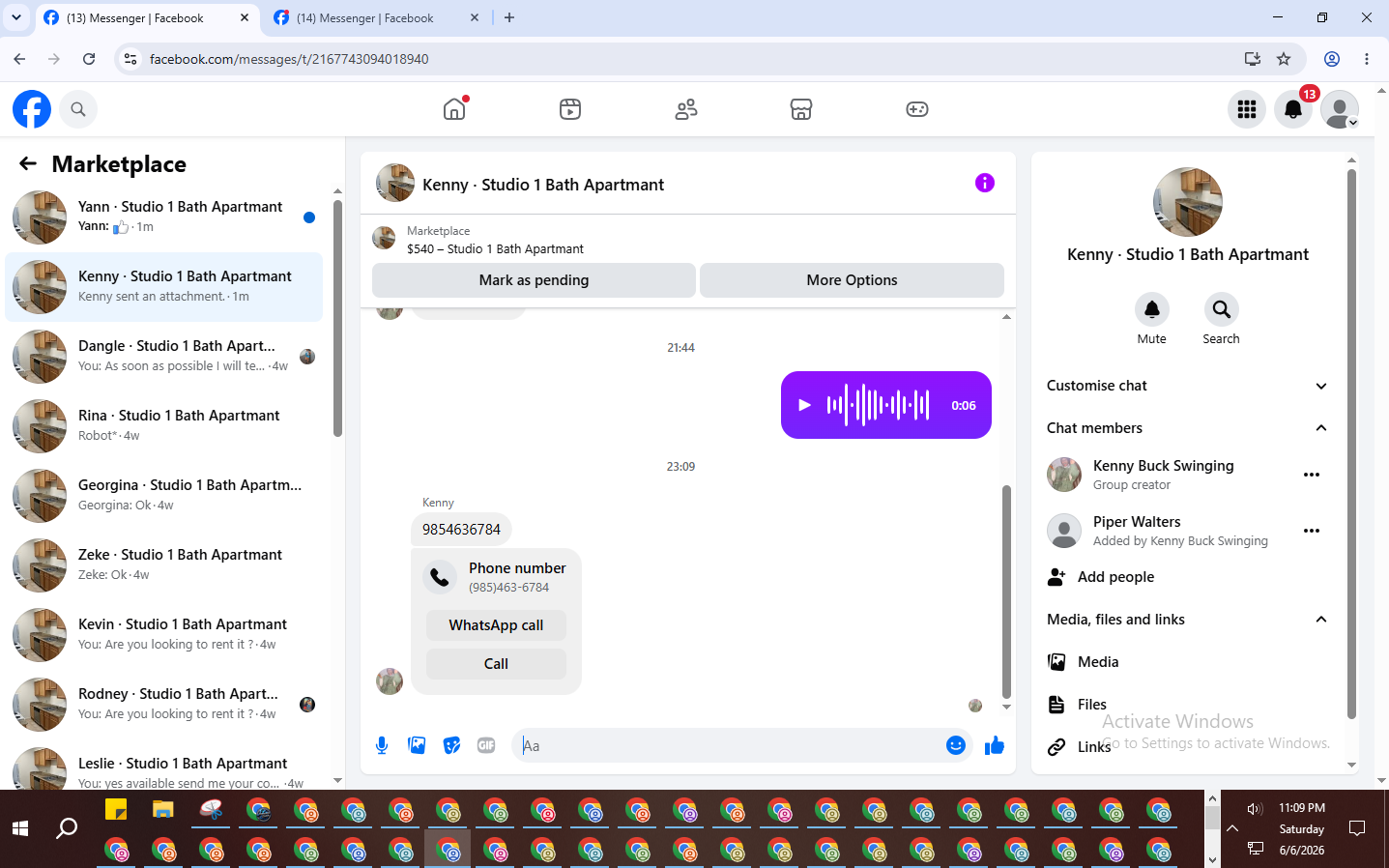Open taskbar volume control
This screenshot has width=1389, height=868.
[x=1255, y=809]
